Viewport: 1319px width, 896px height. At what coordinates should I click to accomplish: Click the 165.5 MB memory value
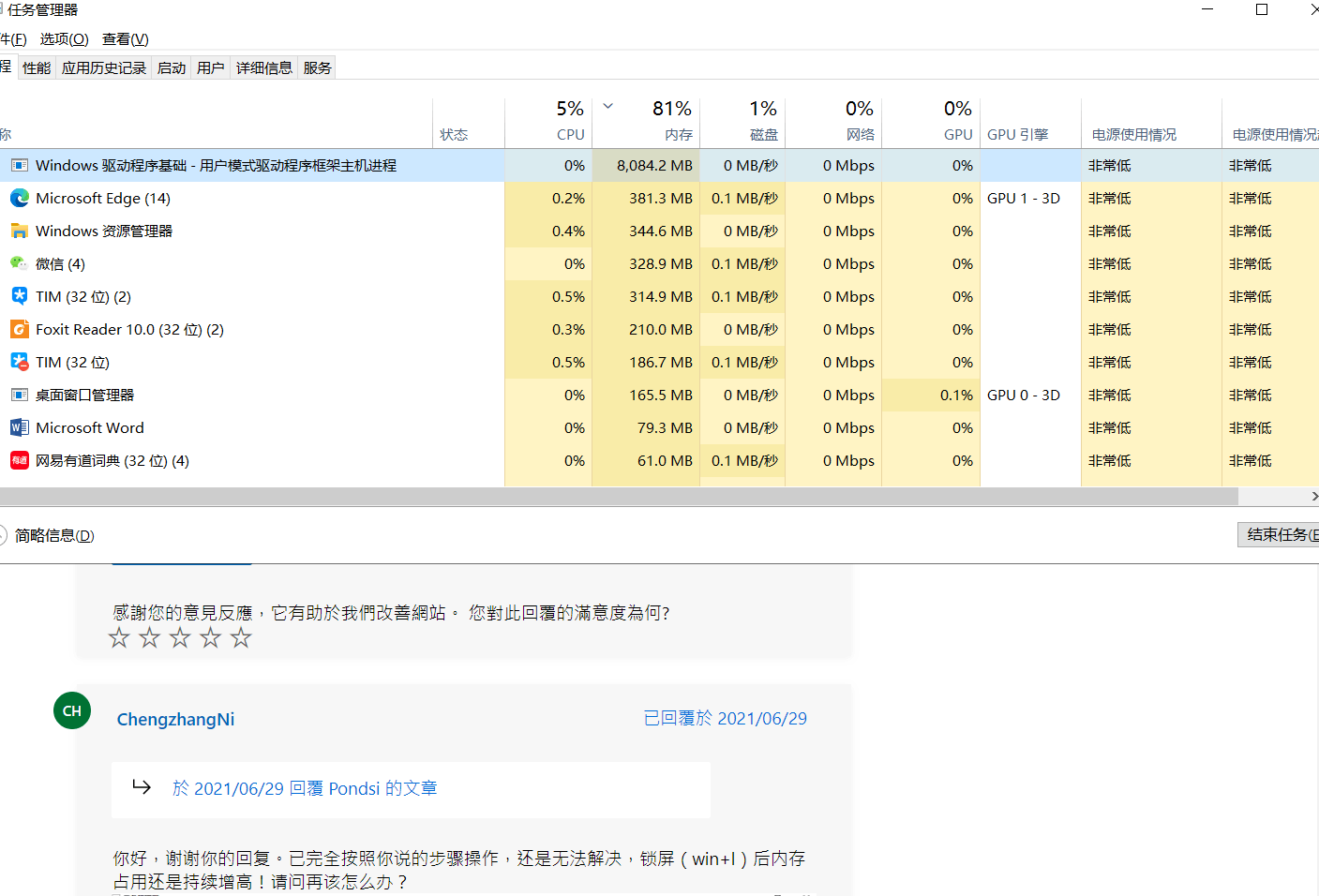661,396
